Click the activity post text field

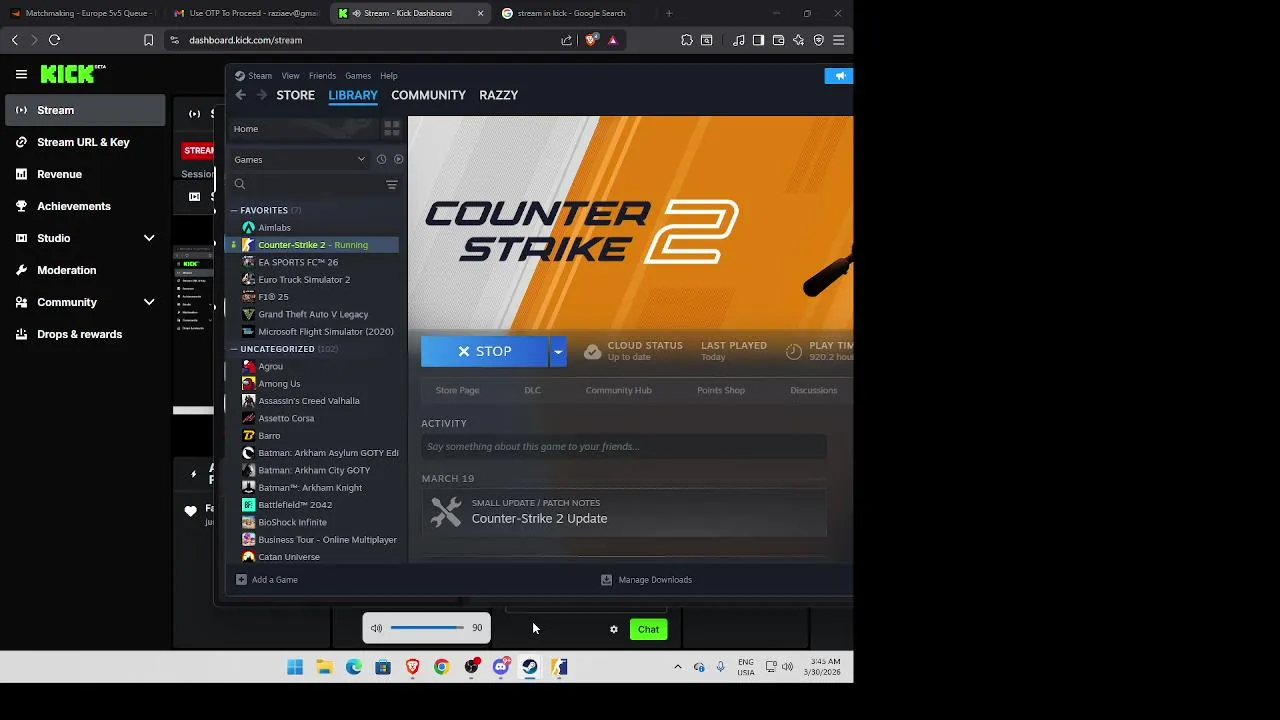point(624,447)
